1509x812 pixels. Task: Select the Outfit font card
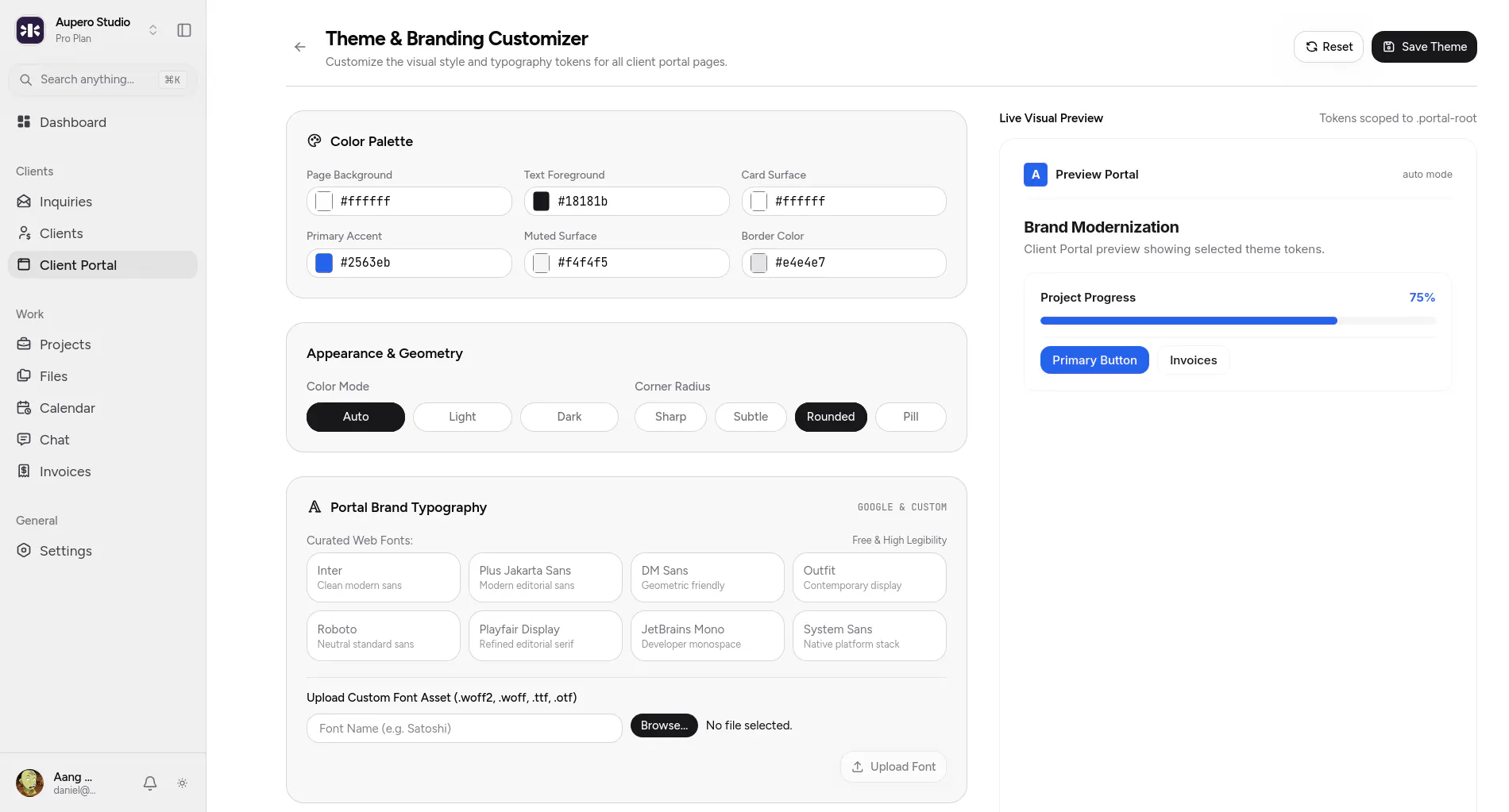pyautogui.click(x=870, y=578)
